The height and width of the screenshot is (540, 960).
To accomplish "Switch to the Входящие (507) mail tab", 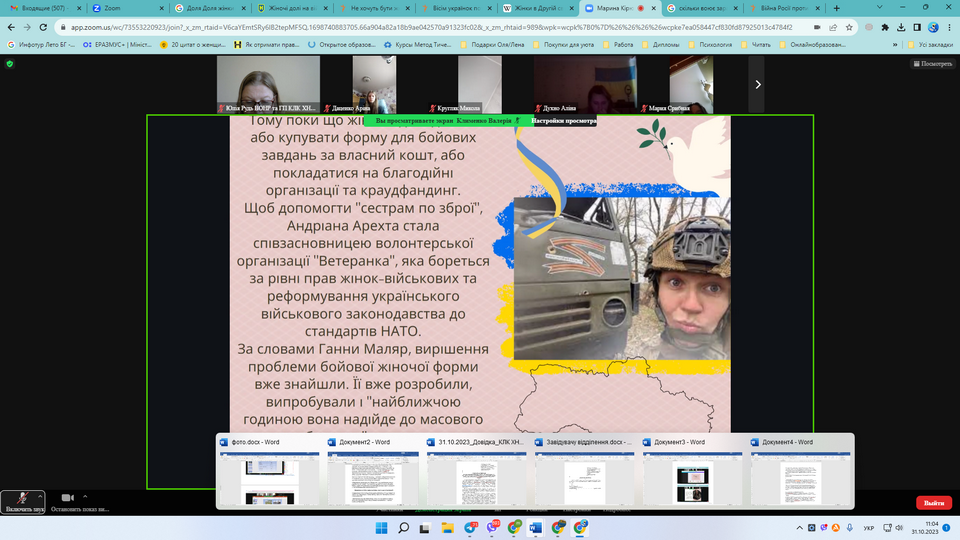I will point(40,8).
